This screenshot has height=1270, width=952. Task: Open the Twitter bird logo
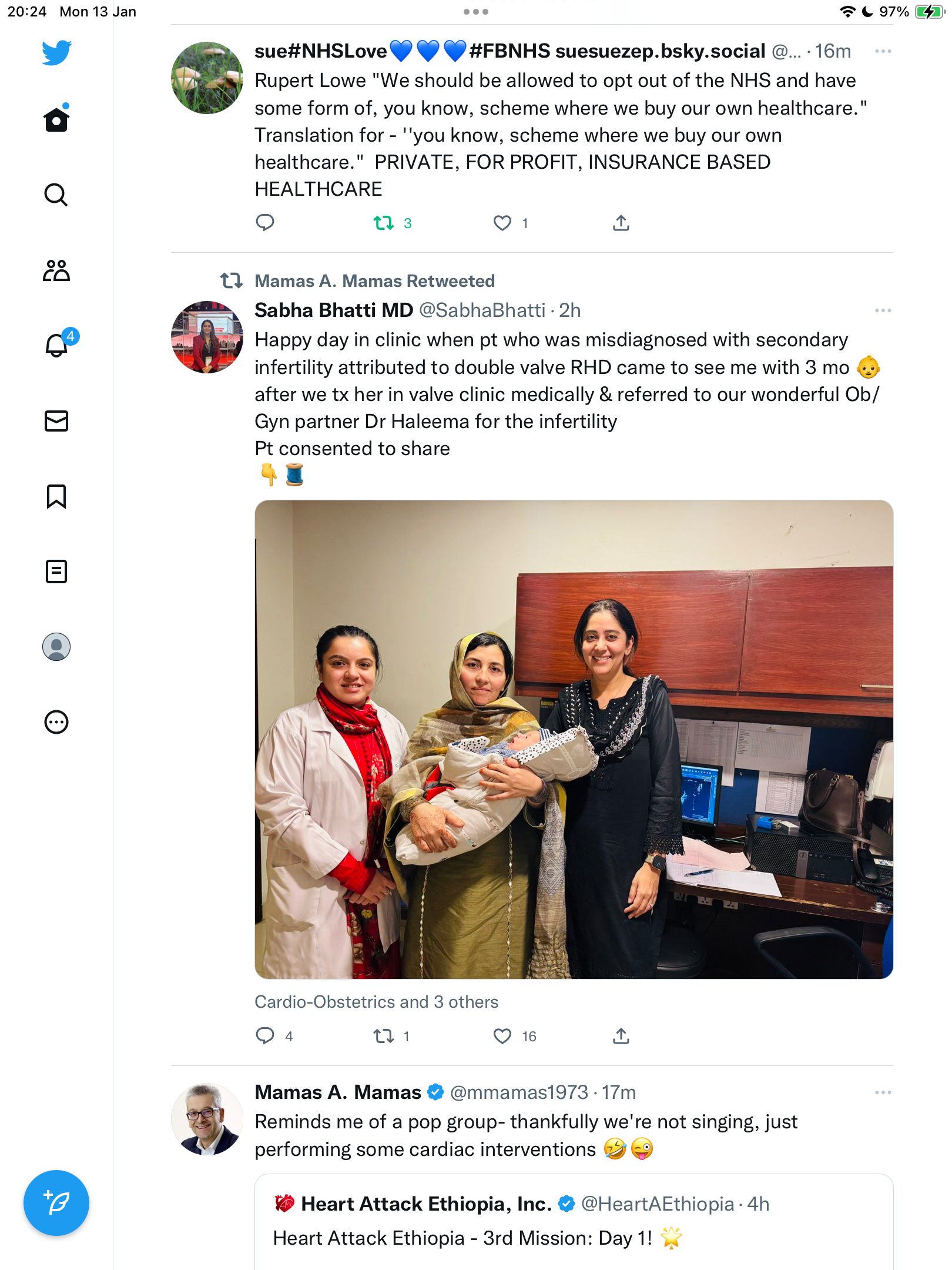pyautogui.click(x=56, y=52)
